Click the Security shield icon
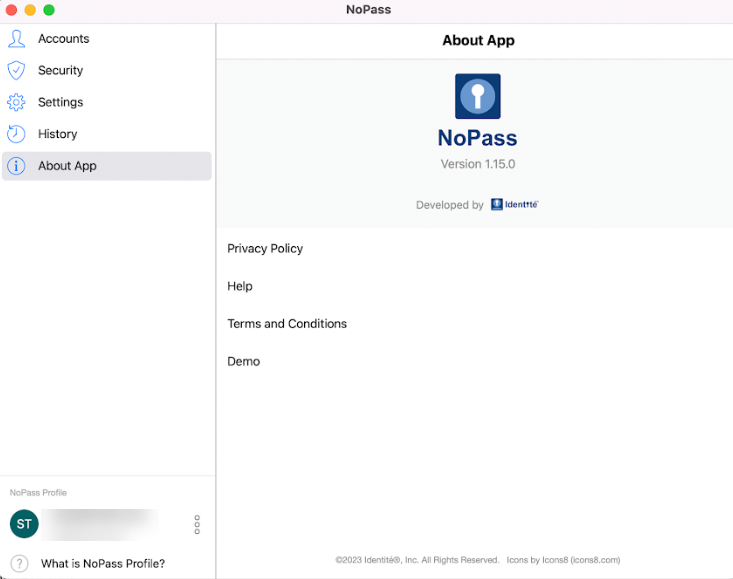733x579 pixels. (x=16, y=71)
